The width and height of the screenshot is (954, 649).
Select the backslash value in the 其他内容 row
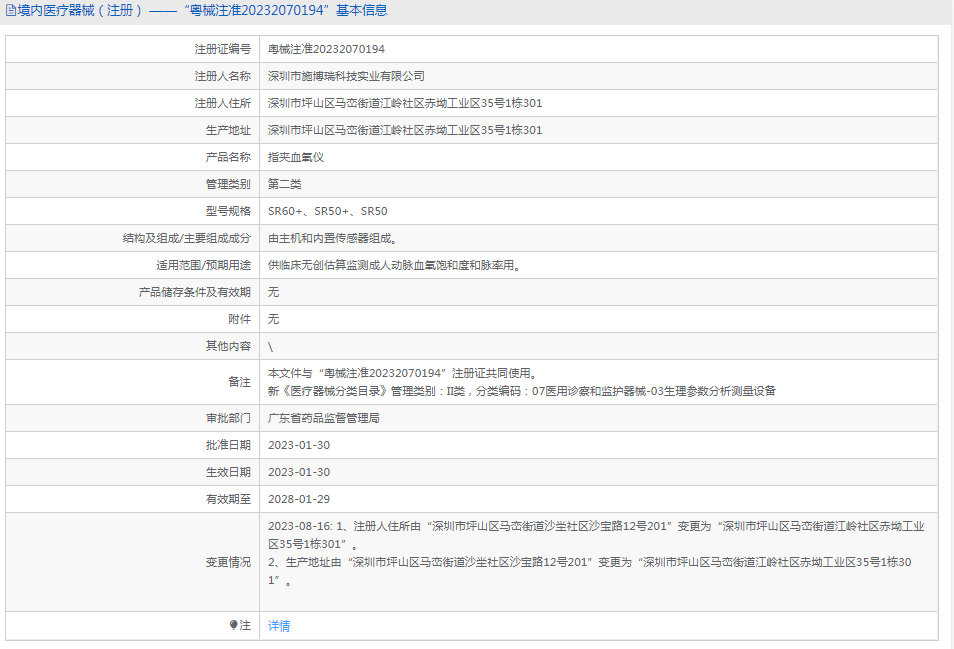coord(271,347)
